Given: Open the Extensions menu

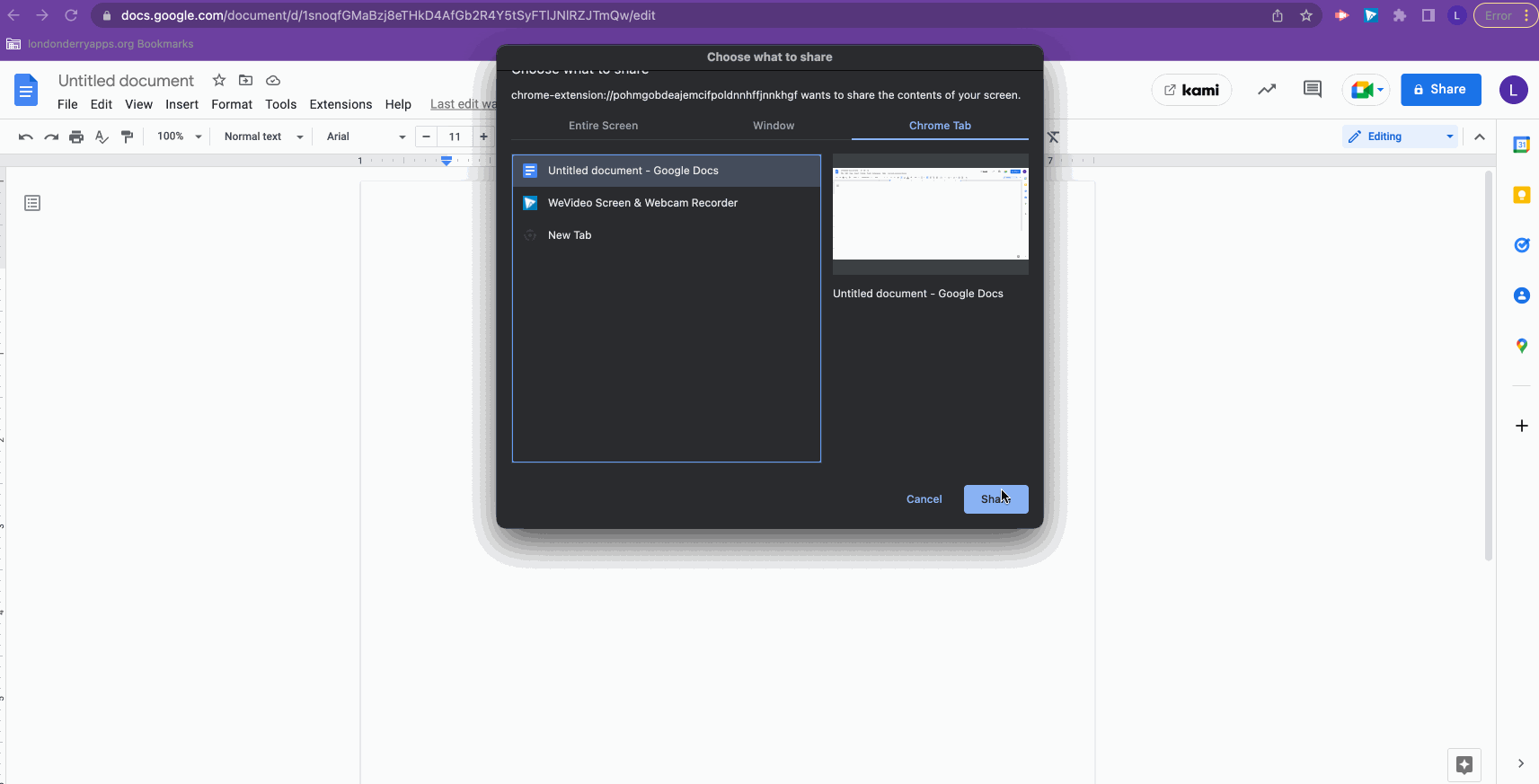Looking at the screenshot, I should 341,104.
